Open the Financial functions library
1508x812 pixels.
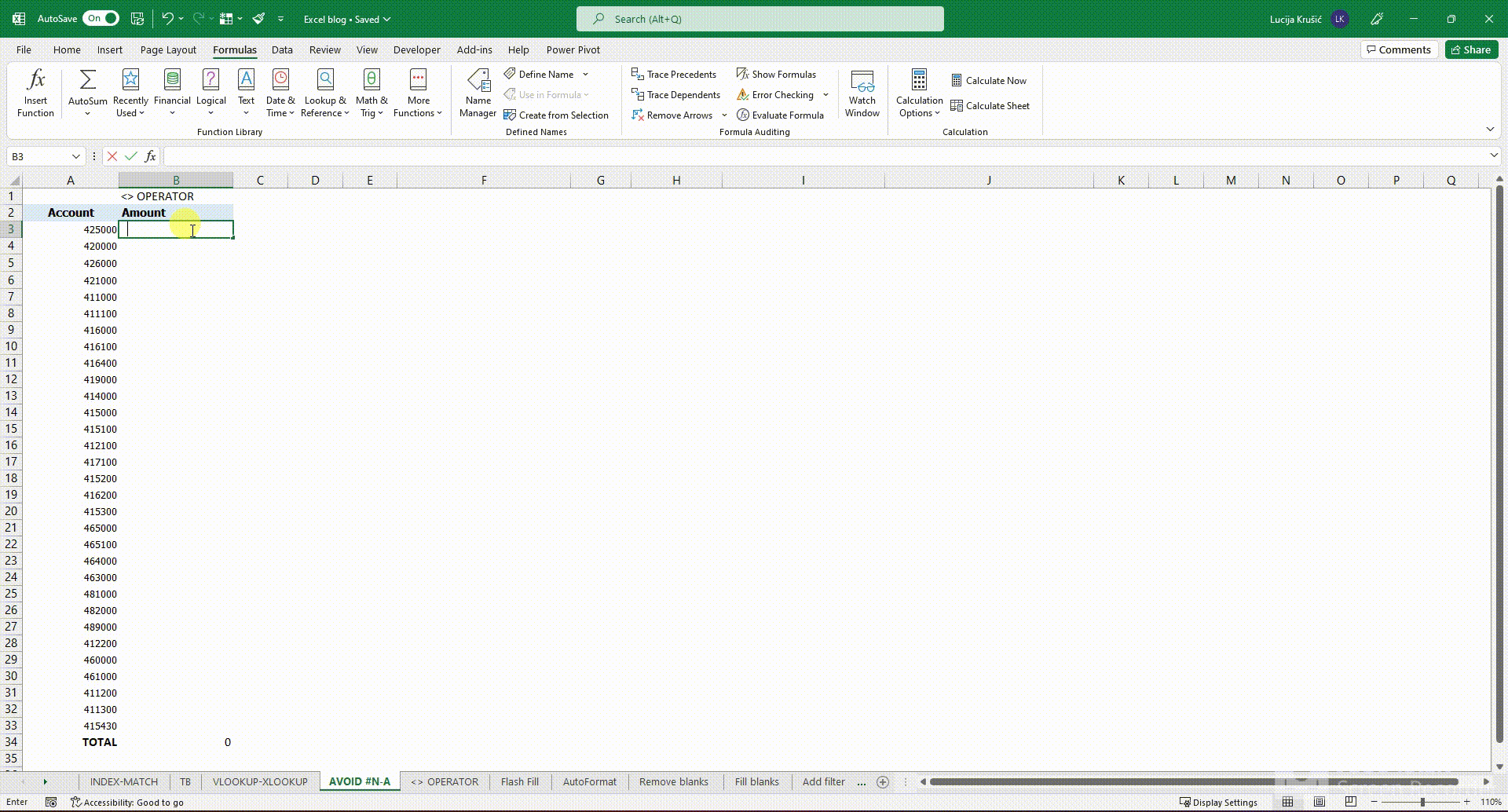pyautogui.click(x=172, y=93)
